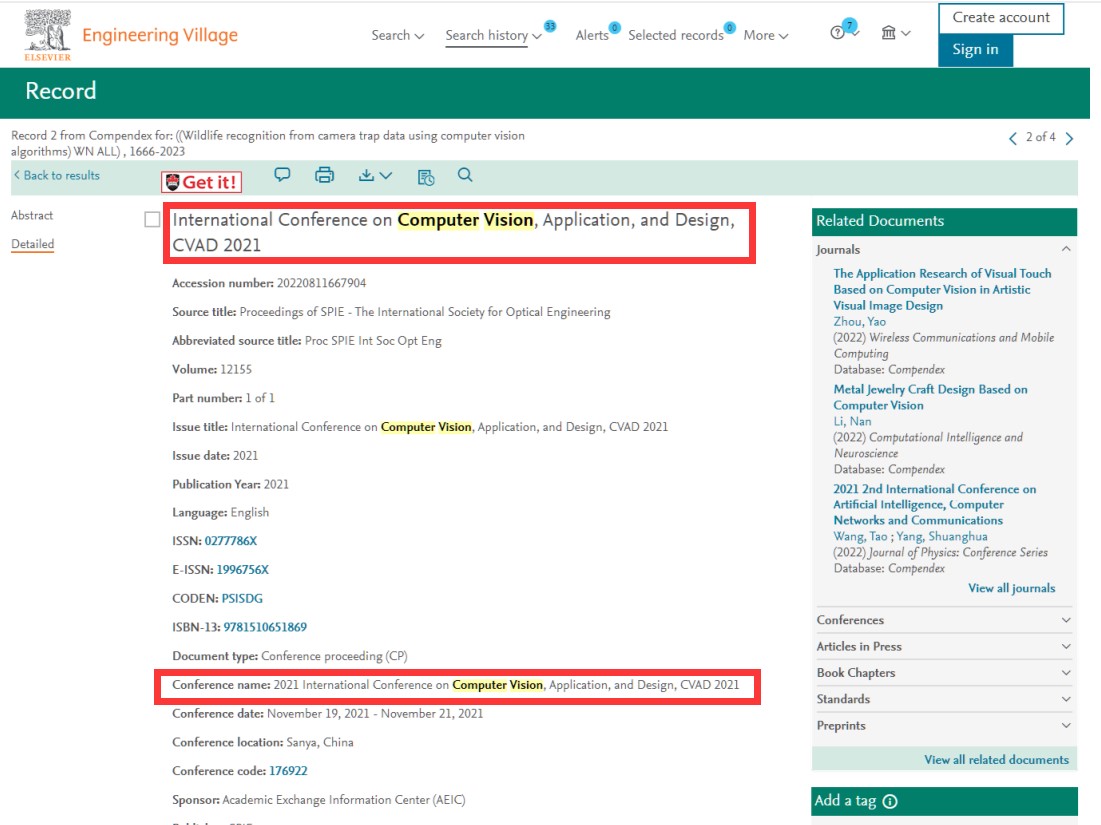
Task: Expand the Preprints section
Action: tap(944, 725)
